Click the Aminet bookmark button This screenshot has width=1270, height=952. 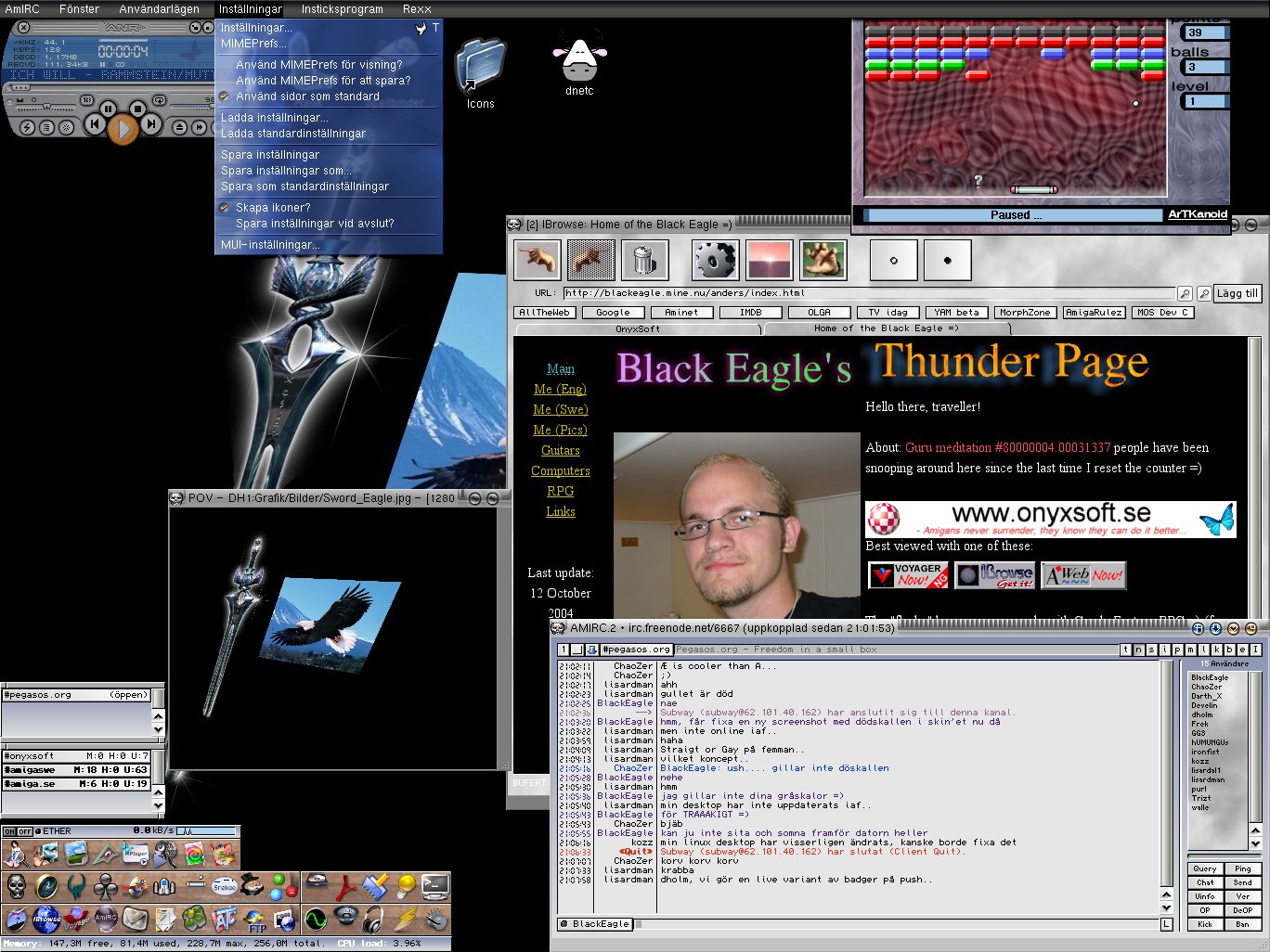pos(681,313)
